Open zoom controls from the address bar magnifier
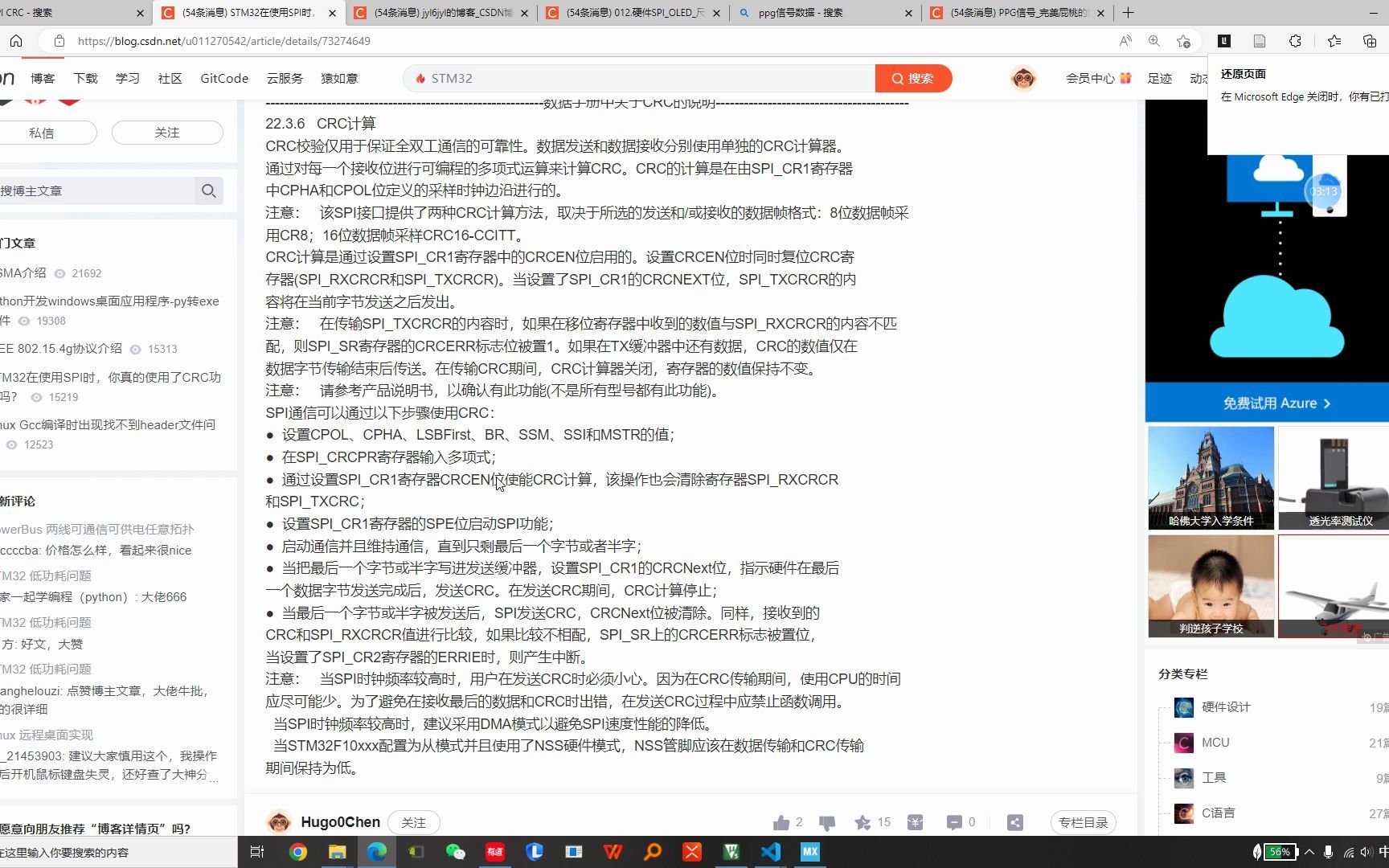Image resolution: width=1389 pixels, height=868 pixels. [1153, 40]
